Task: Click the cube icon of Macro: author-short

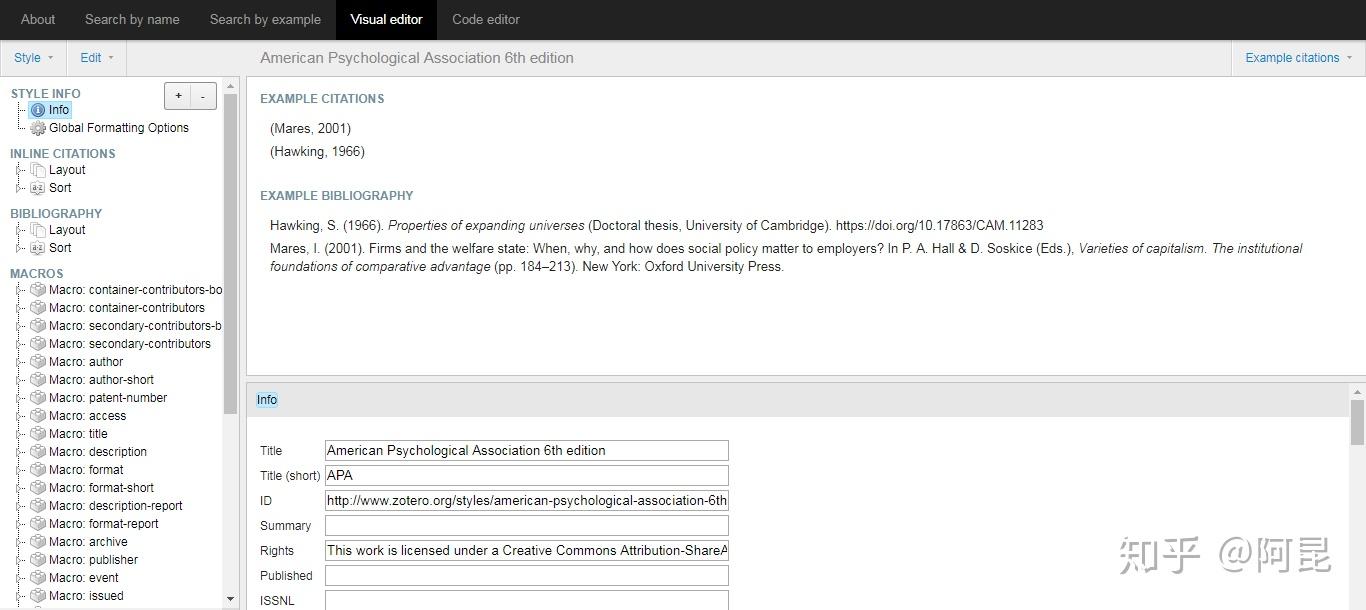Action: click(x=38, y=380)
